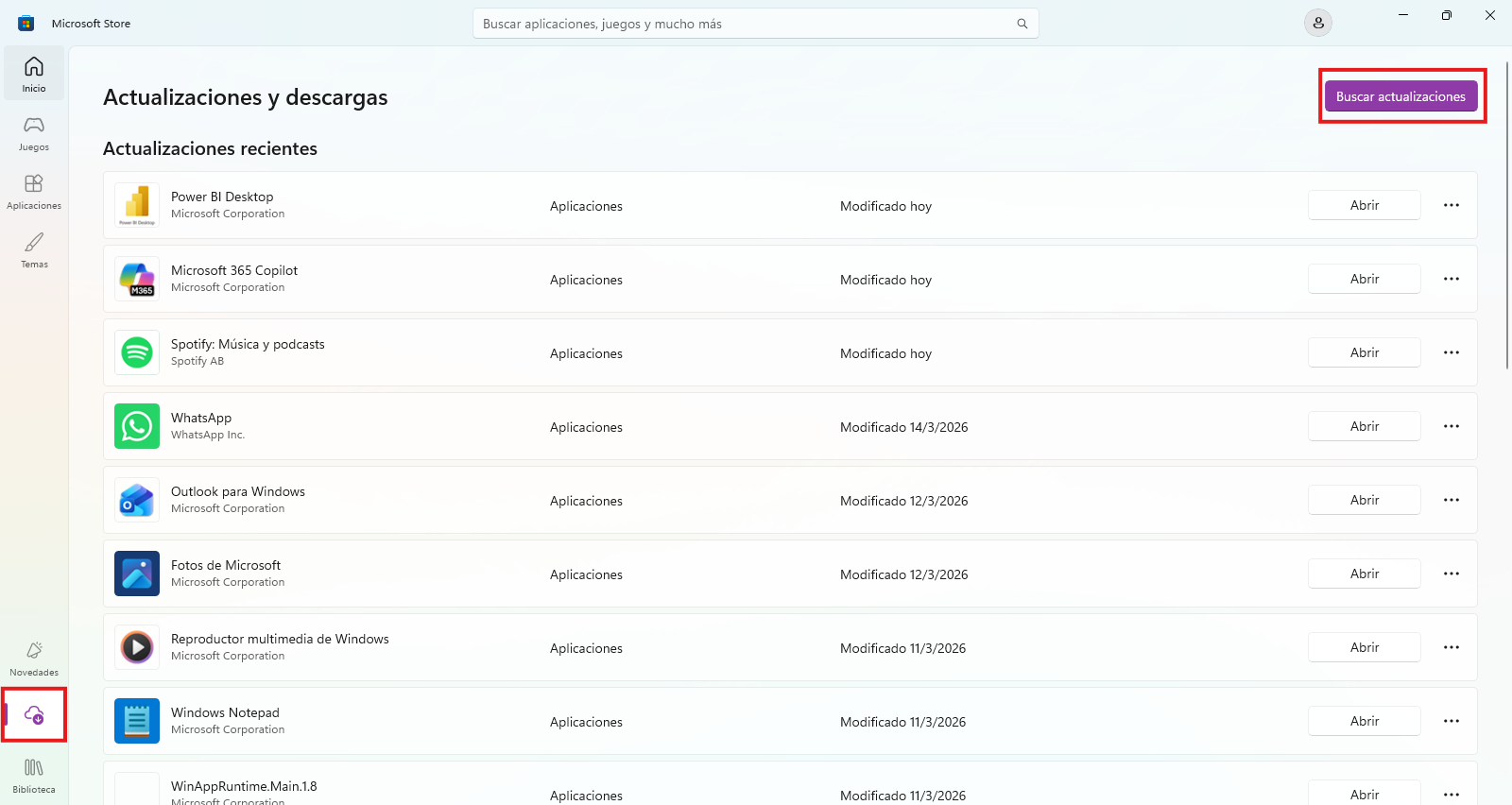Screen dimensions: 1512x805
Task: Click Abrir for WinAppRuntime.Main.1.8
Action: tap(1365, 794)
